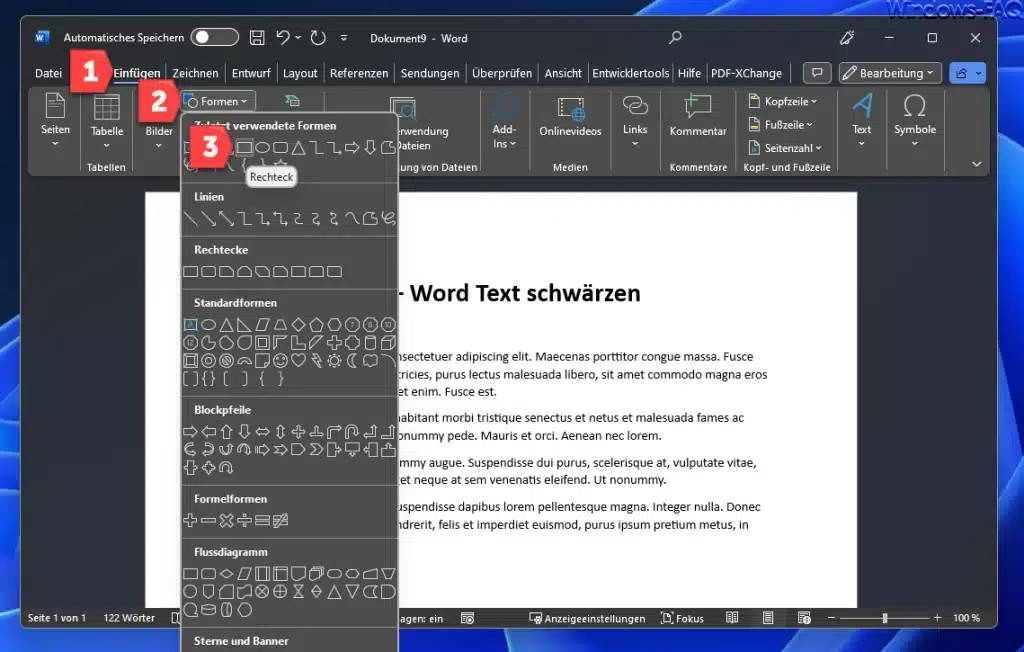Switch to the Überprüfen tab

(x=502, y=73)
